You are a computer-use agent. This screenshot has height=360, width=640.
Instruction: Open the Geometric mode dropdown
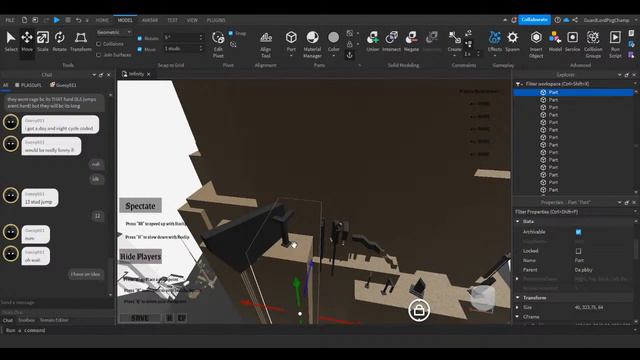114,32
